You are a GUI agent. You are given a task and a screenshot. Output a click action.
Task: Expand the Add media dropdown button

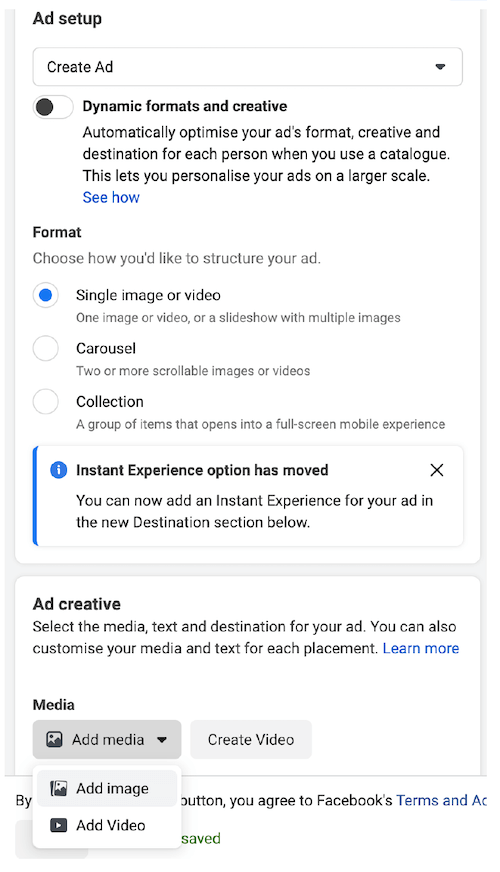(107, 740)
